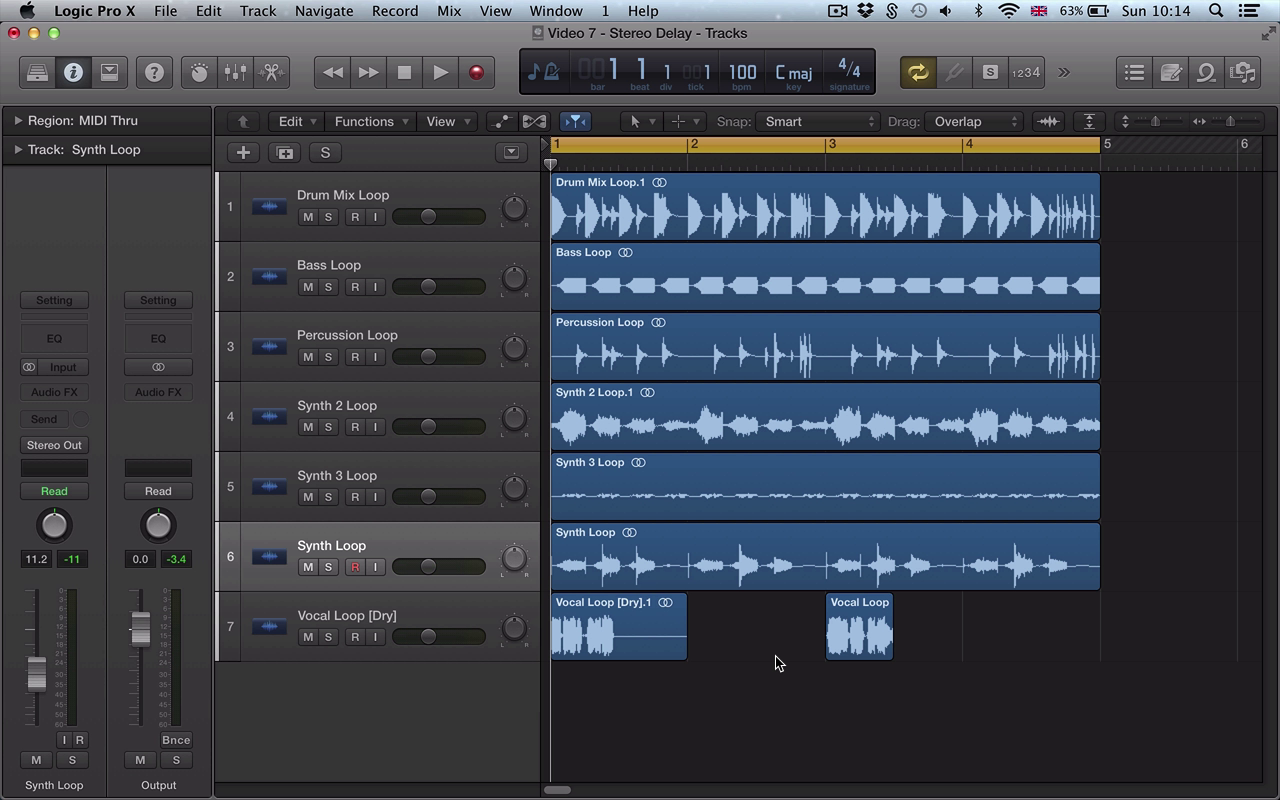The height and width of the screenshot is (800, 1280).
Task: Toggle the Inspector info icon
Action: pyautogui.click(x=73, y=72)
